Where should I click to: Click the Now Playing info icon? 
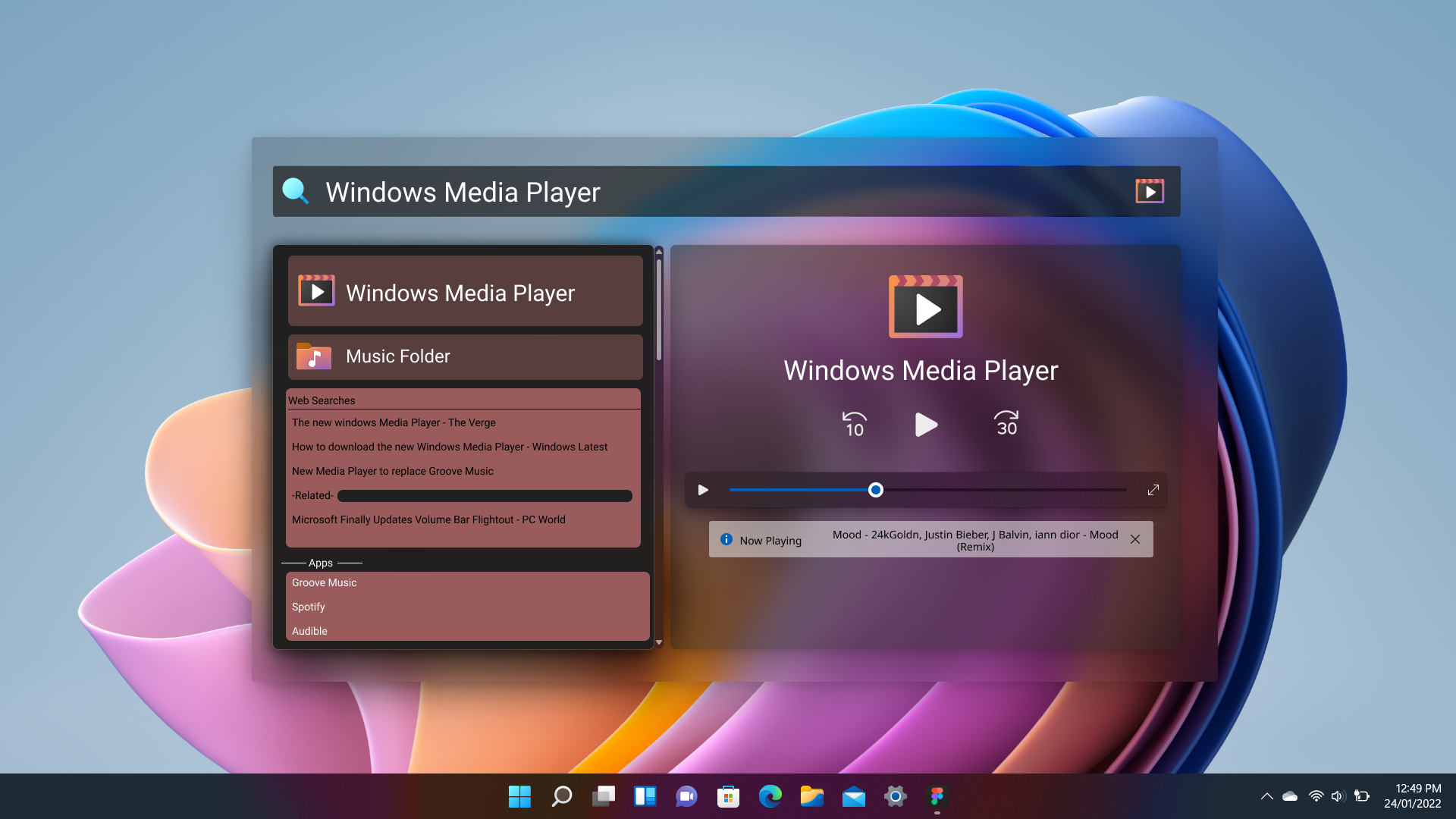click(x=726, y=539)
